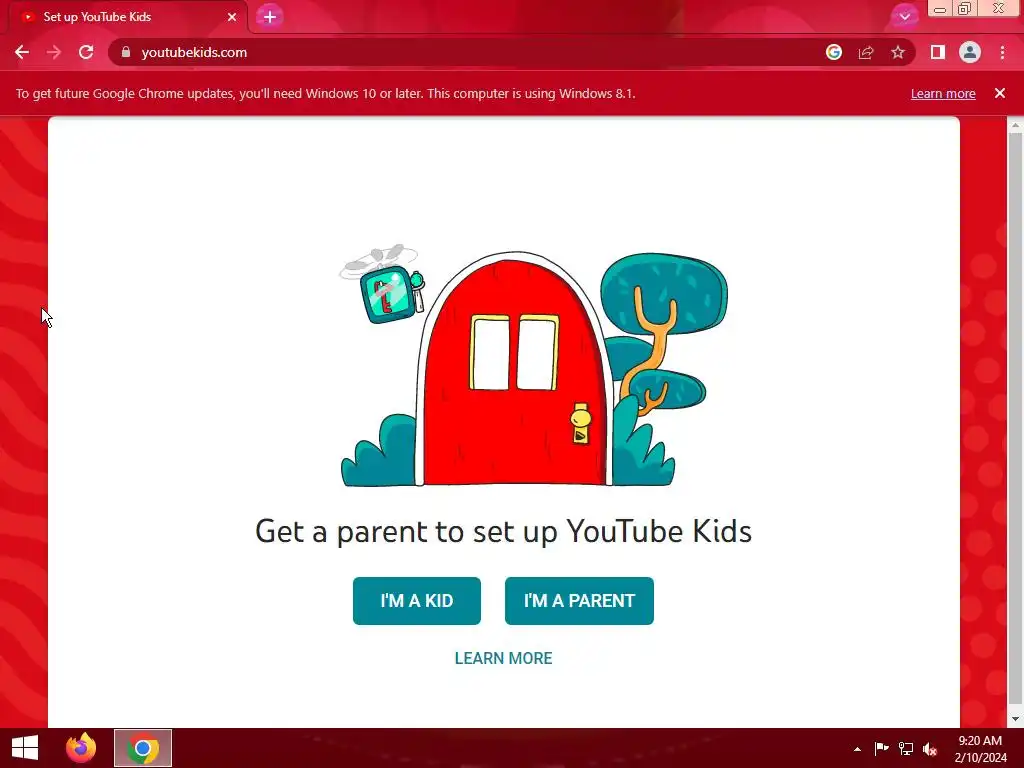Open the Chrome three-dot menu
Image resolution: width=1024 pixels, height=768 pixels.
[x=1002, y=52]
